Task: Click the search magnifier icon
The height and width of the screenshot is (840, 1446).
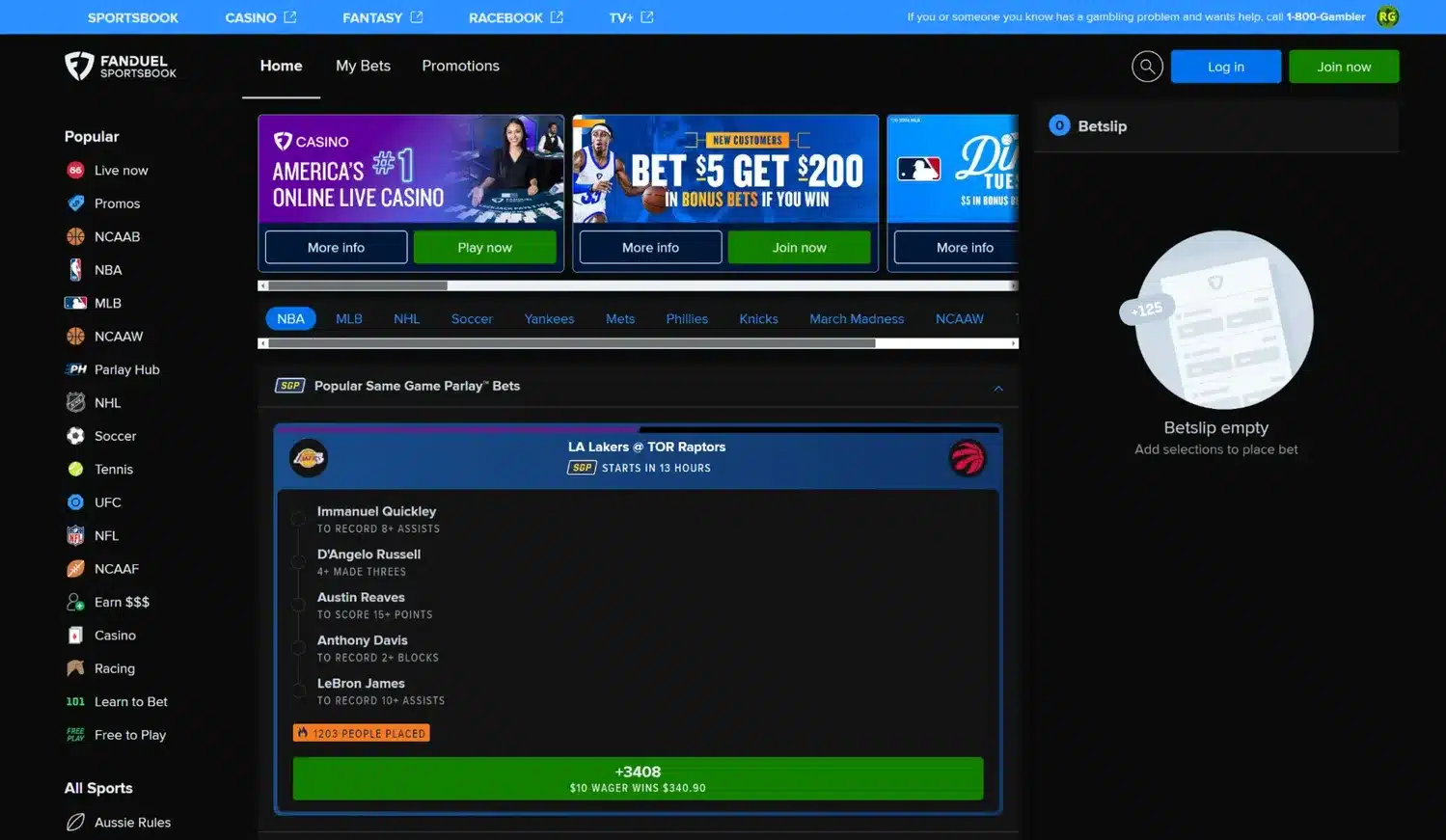Action: pyautogui.click(x=1147, y=67)
